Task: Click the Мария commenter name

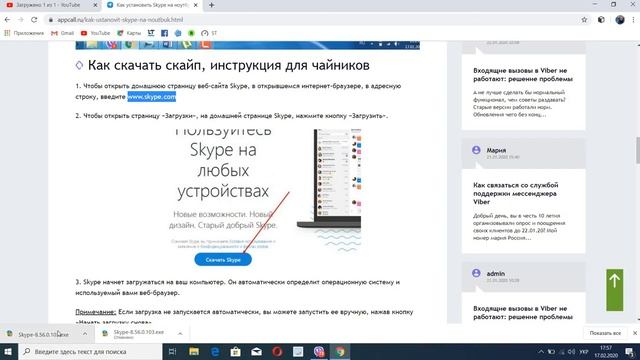Action: coord(496,150)
